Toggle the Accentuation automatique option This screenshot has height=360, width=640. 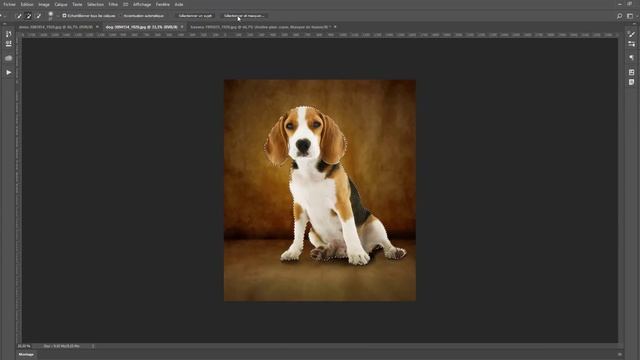coord(144,16)
